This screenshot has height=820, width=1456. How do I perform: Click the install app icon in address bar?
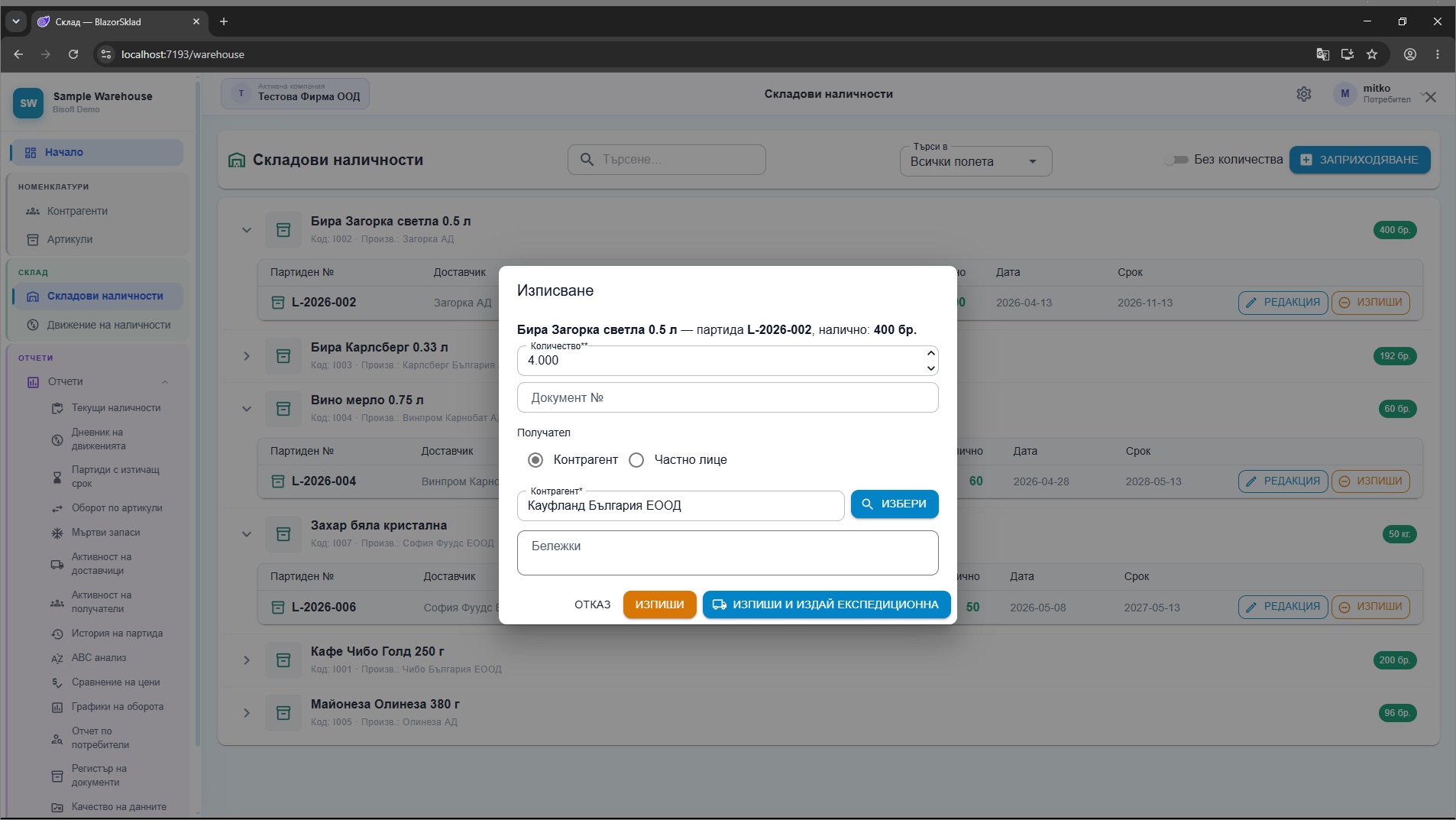(x=1348, y=54)
